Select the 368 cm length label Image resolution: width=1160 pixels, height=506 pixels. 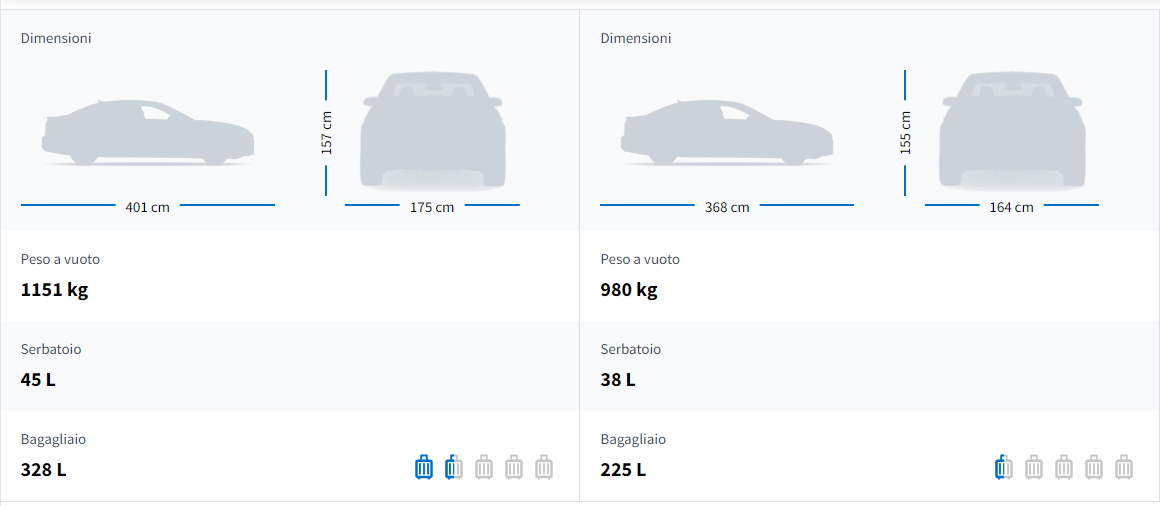coord(727,207)
